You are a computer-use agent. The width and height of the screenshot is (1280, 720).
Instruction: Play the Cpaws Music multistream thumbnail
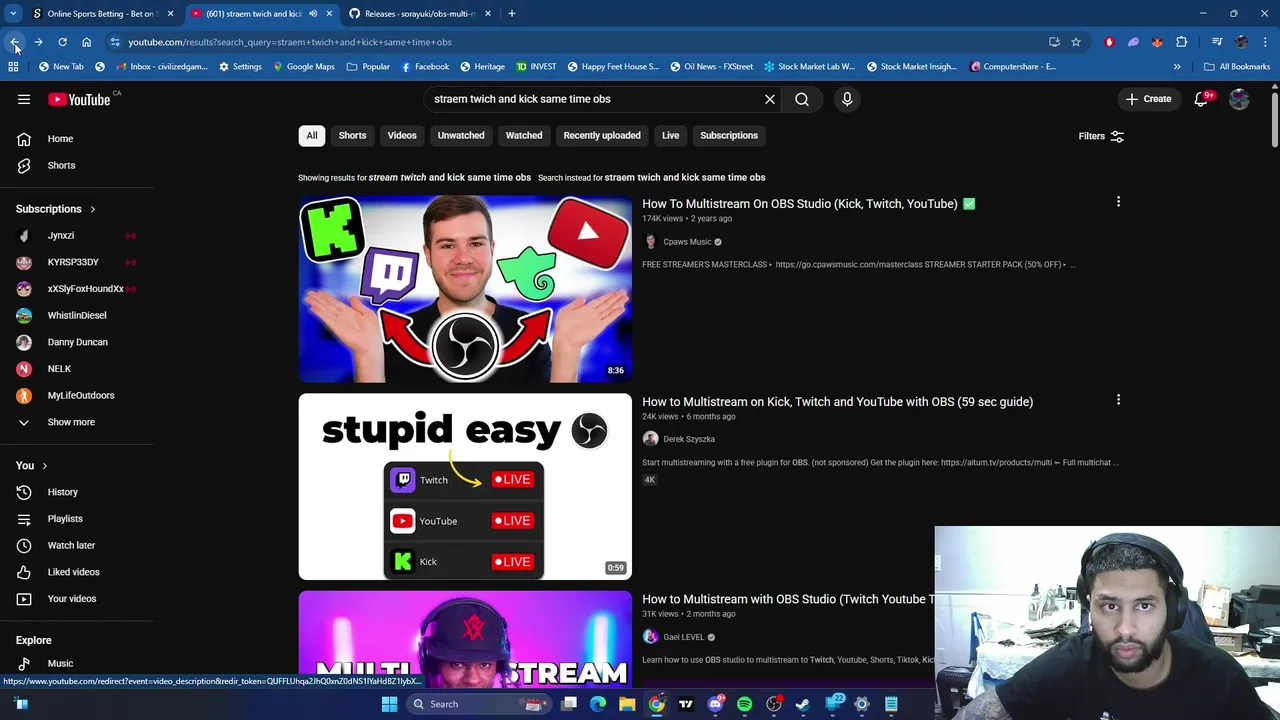click(x=465, y=289)
